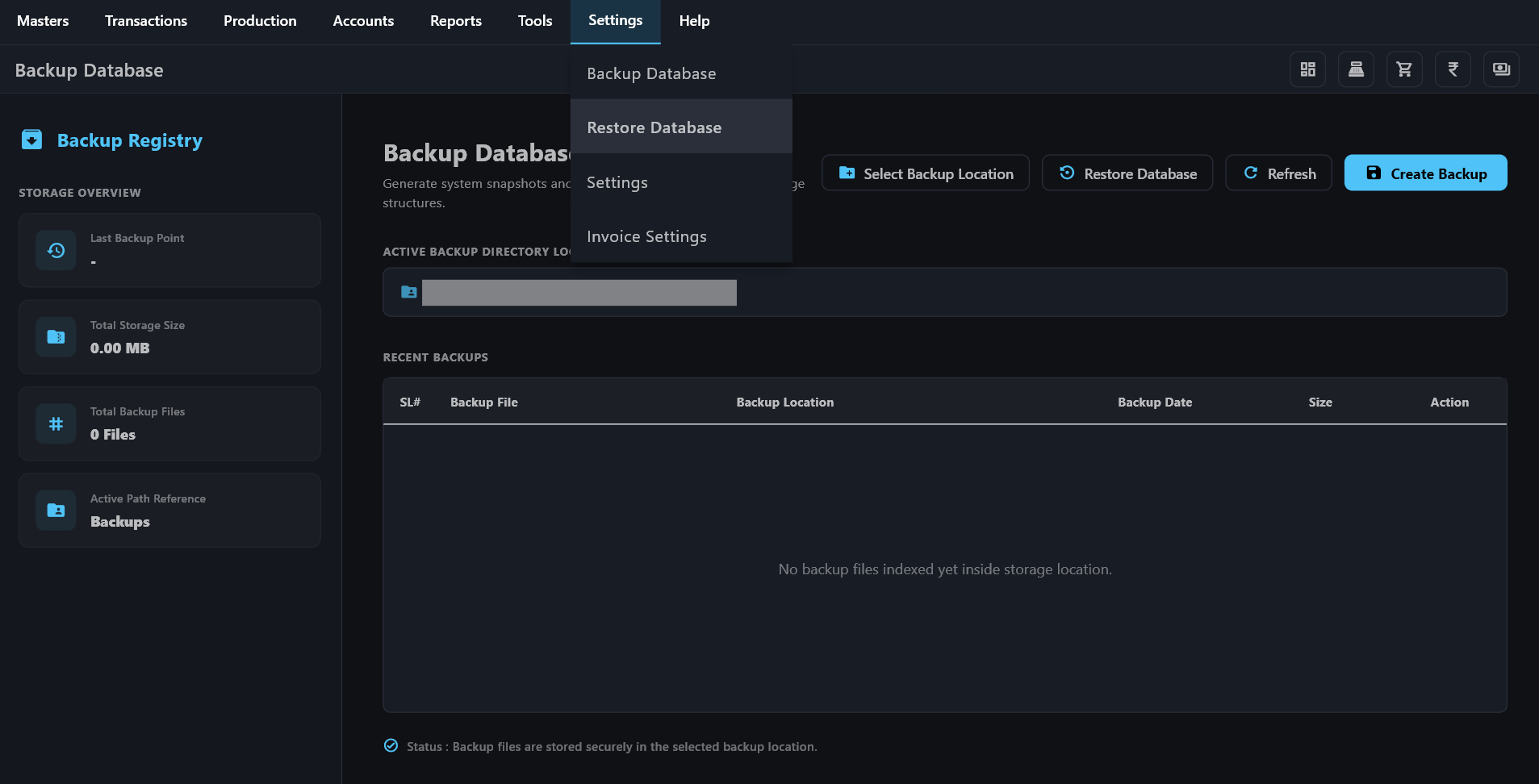Open the shopping cart icon
The image size is (1539, 784).
(x=1404, y=69)
